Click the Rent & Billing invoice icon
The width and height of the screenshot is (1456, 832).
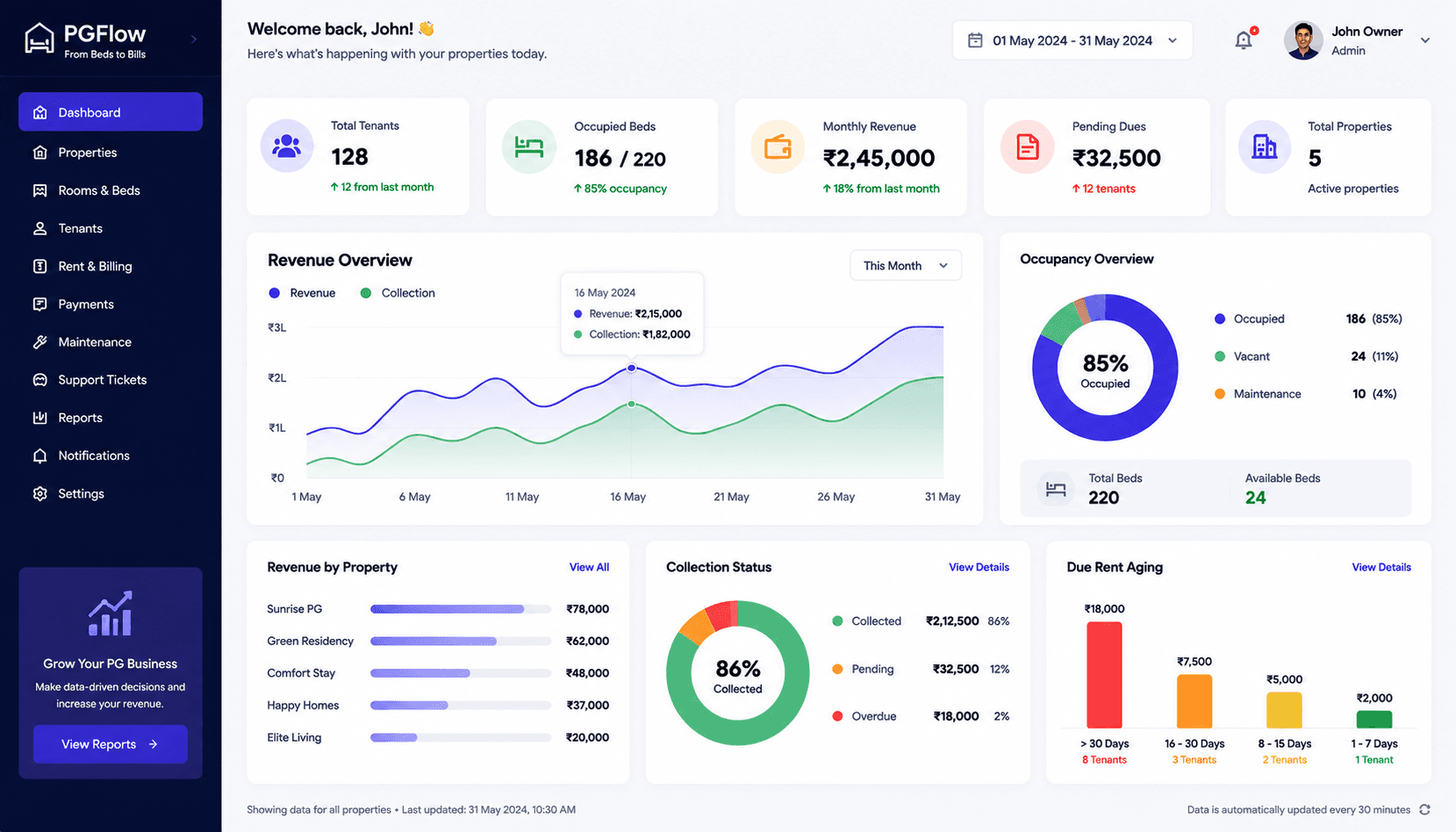[x=40, y=266]
